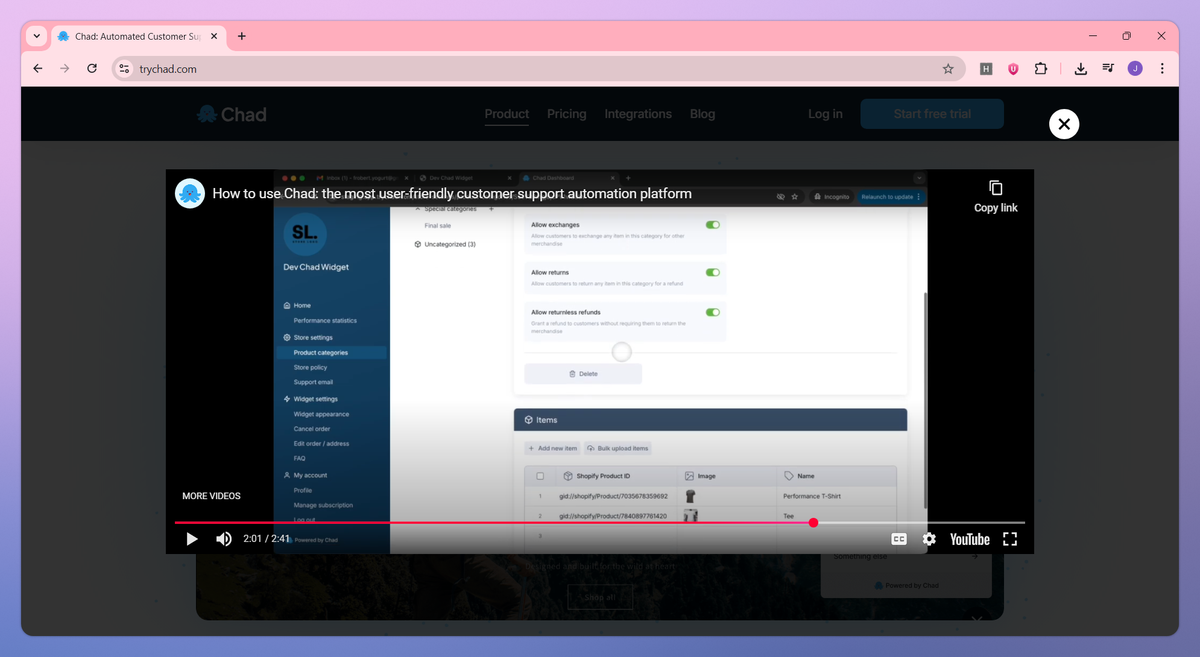
Task: Bookmark this page with star icon
Action: 948,69
